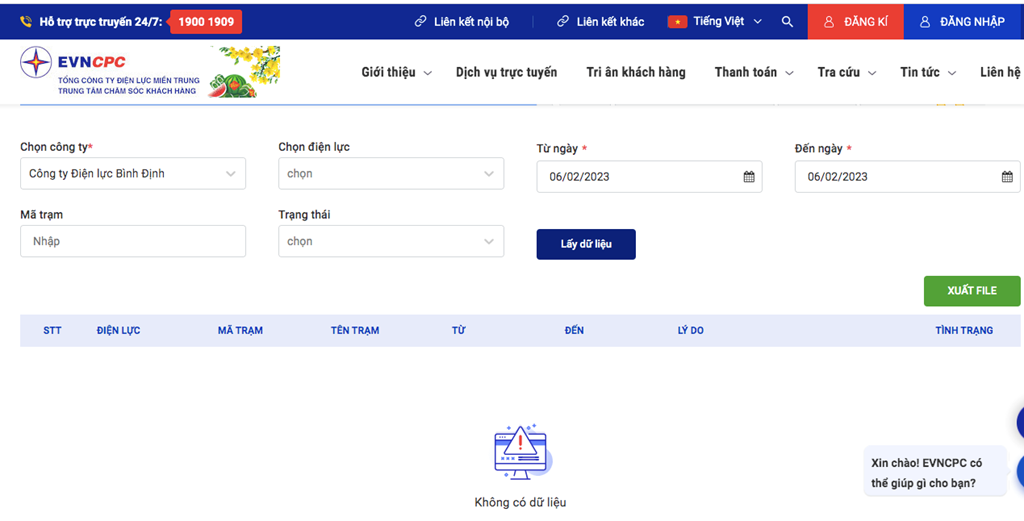This screenshot has height=521, width=1024.
Task: Click the hotline 1900 1909 badge
Action: (x=206, y=21)
